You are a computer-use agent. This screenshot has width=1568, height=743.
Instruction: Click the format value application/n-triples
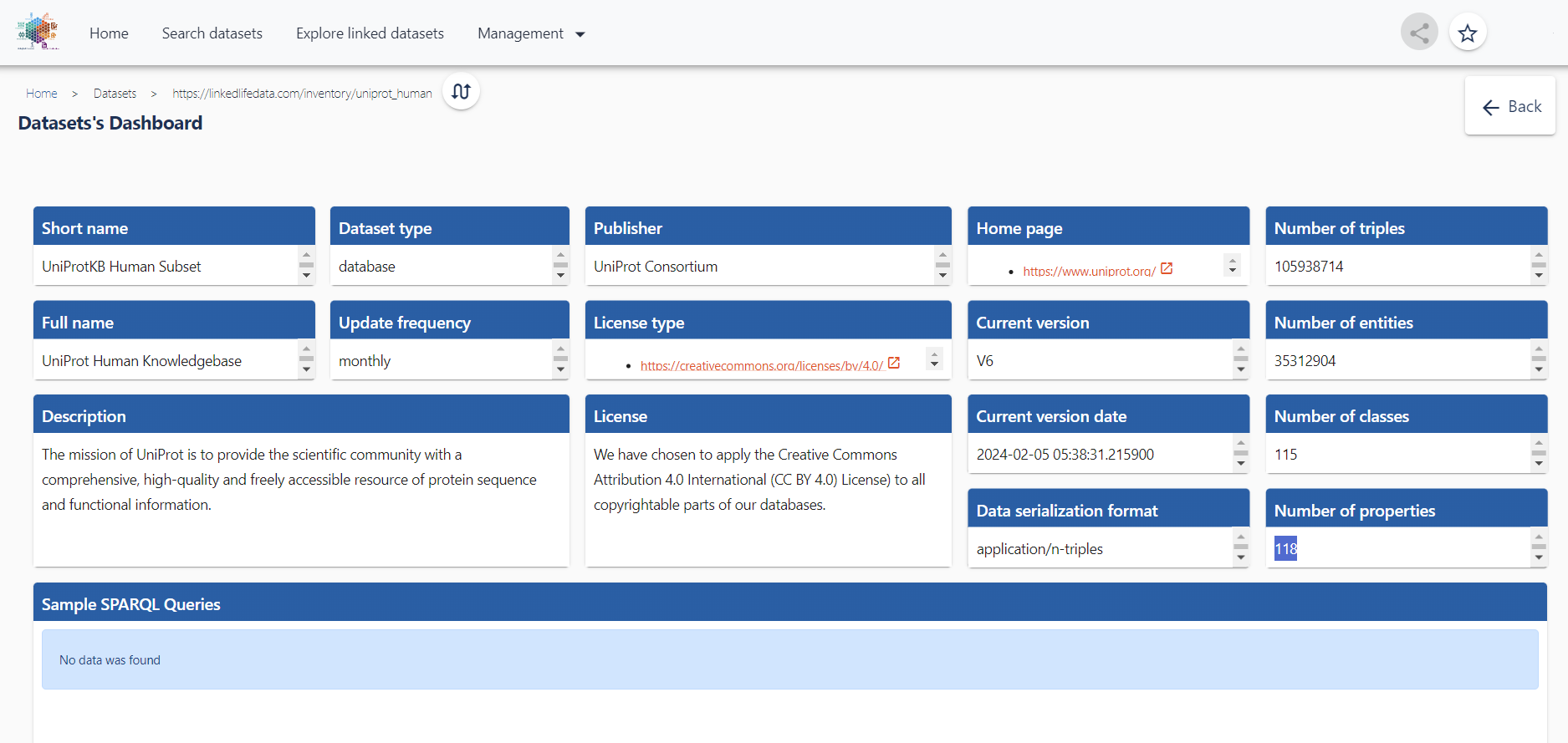pyautogui.click(x=1039, y=549)
